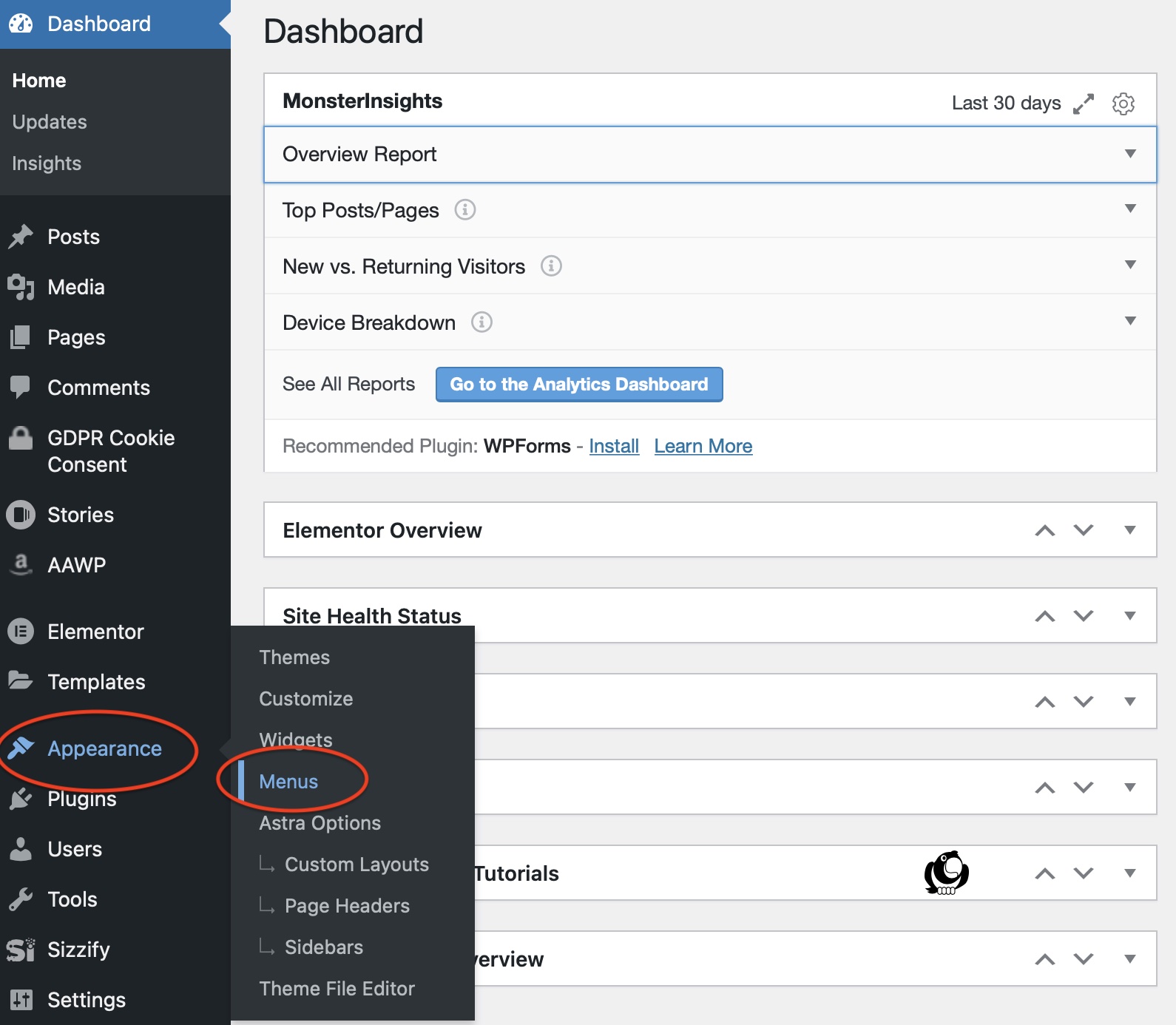Move widget beside Widgets submenu up
This screenshot has width=1176, height=1025.
click(x=1045, y=702)
